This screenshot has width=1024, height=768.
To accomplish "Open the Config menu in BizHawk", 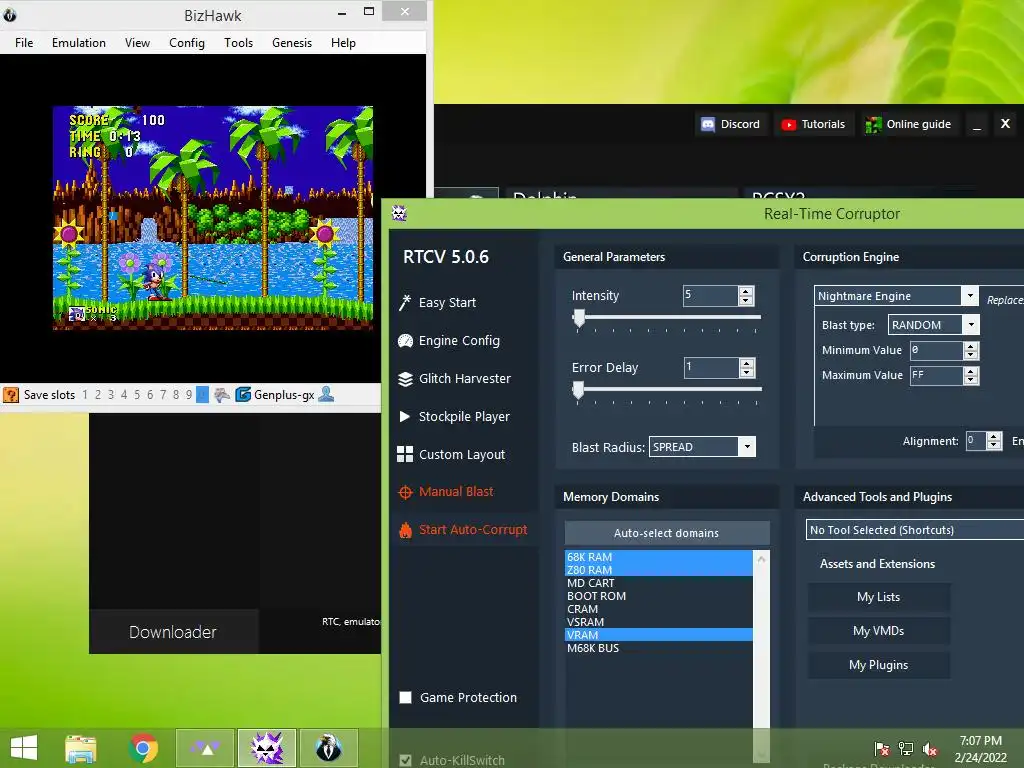I will click(187, 42).
